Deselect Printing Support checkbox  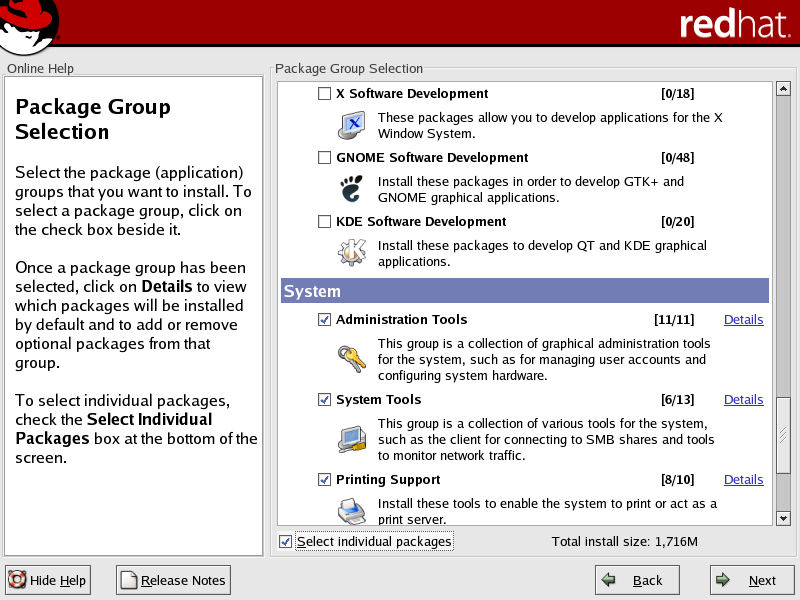coord(324,480)
